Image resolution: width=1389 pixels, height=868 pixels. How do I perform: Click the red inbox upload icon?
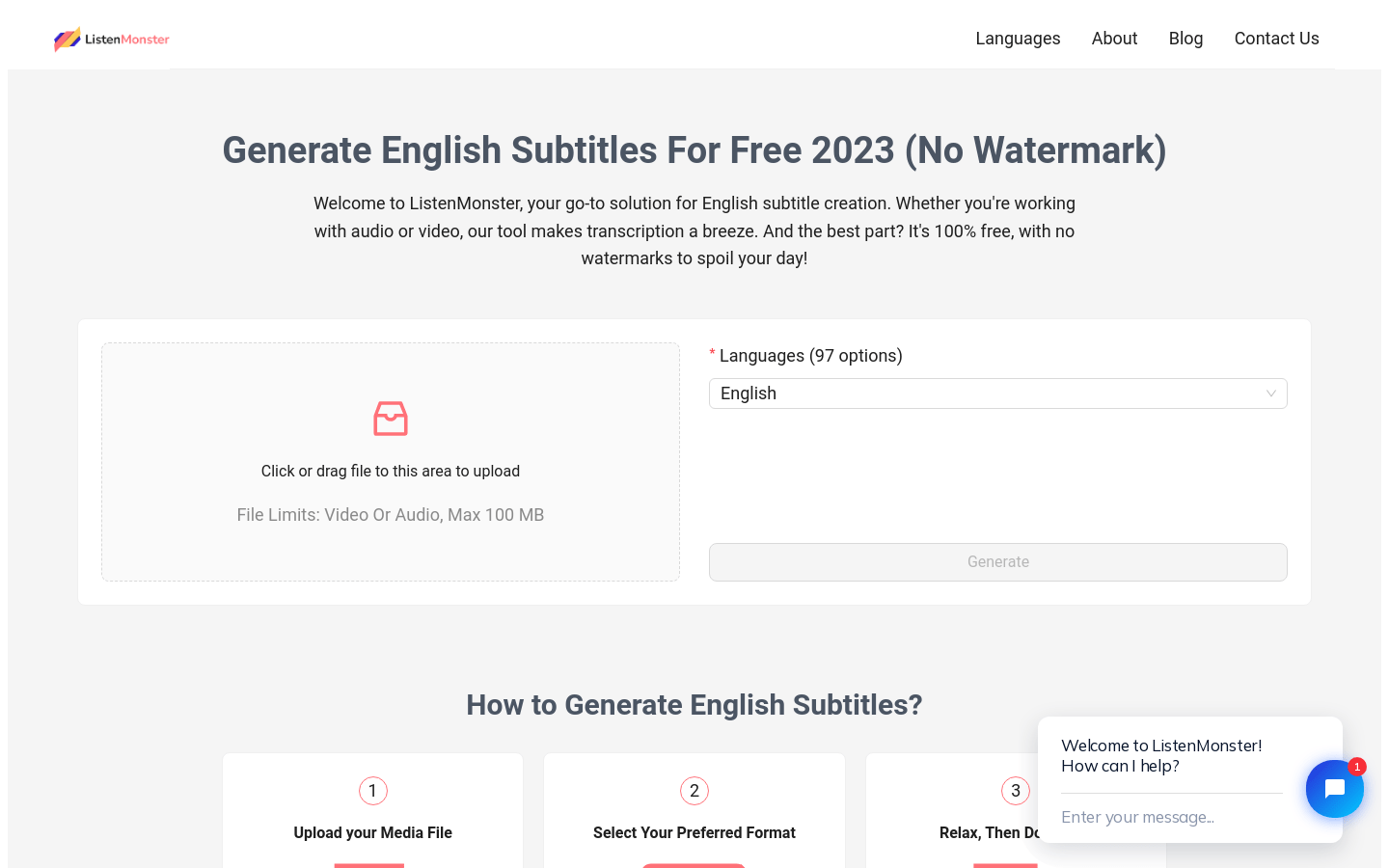[391, 419]
